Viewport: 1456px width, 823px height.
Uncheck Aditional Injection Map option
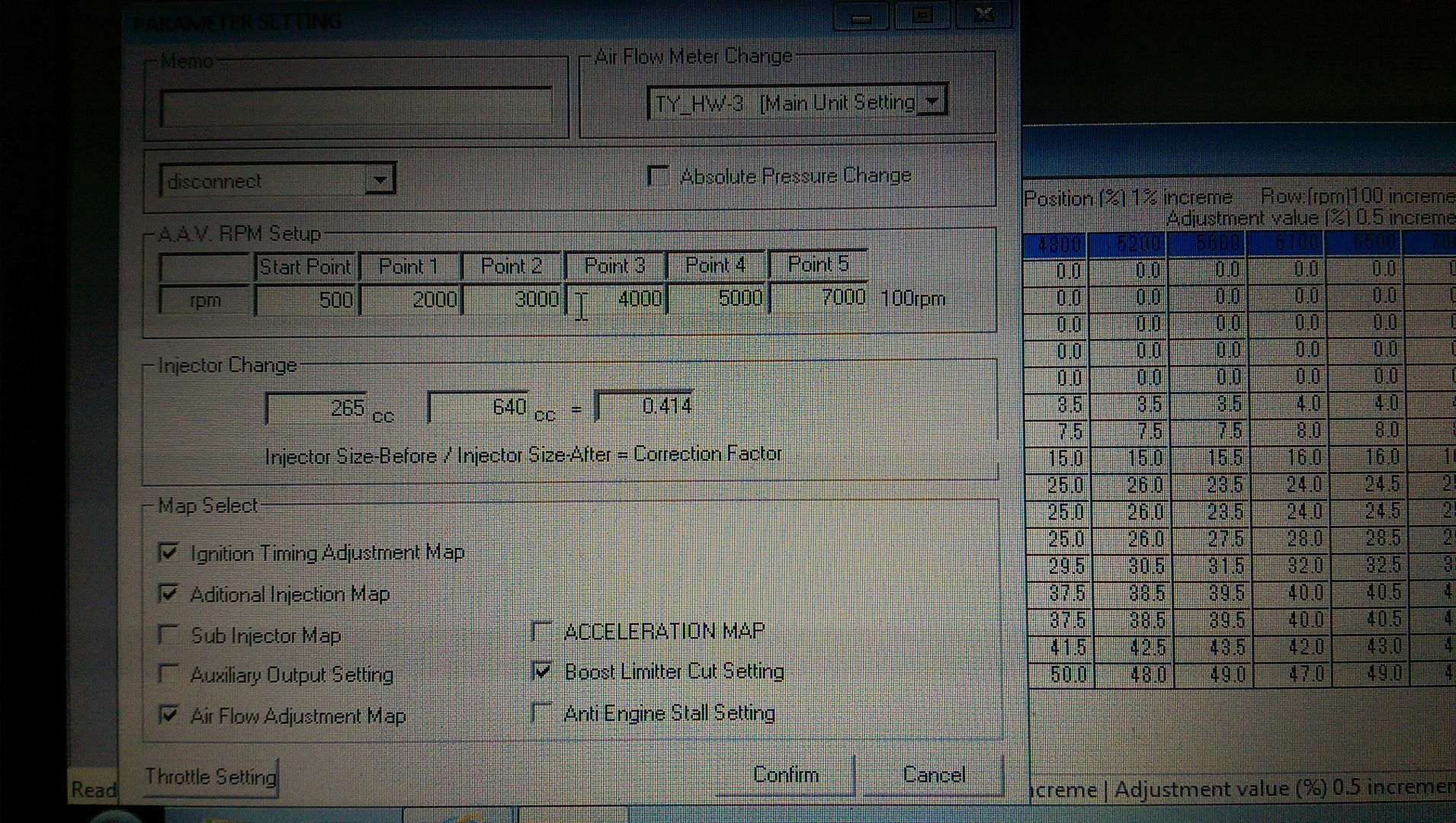tap(168, 594)
